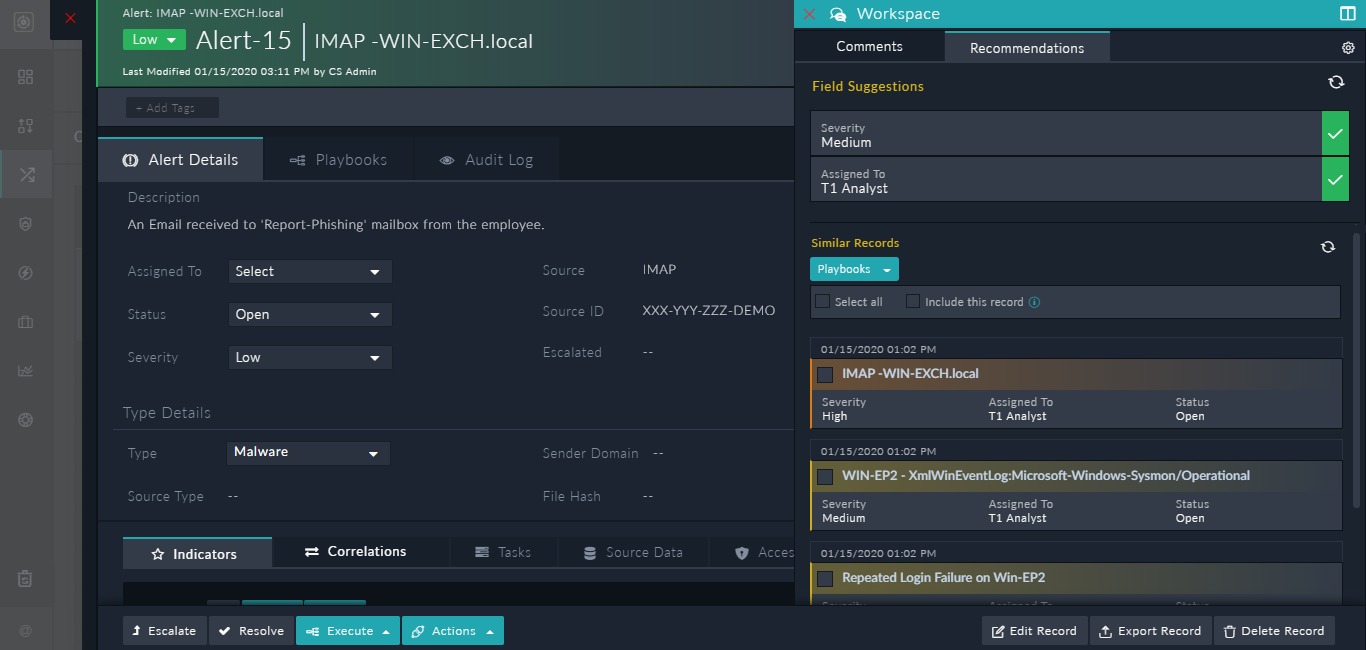Open the IMAP -WIN-EXCH.local similar record title
The image size is (1366, 650).
[910, 374]
